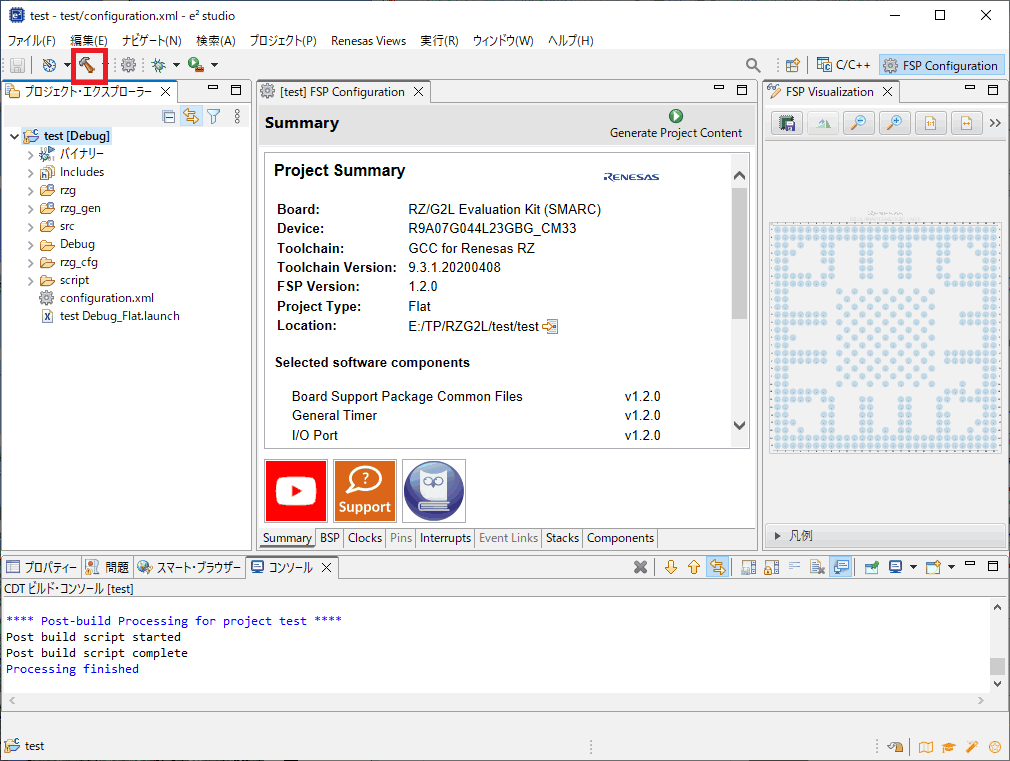Pin the console view

(x=872, y=567)
